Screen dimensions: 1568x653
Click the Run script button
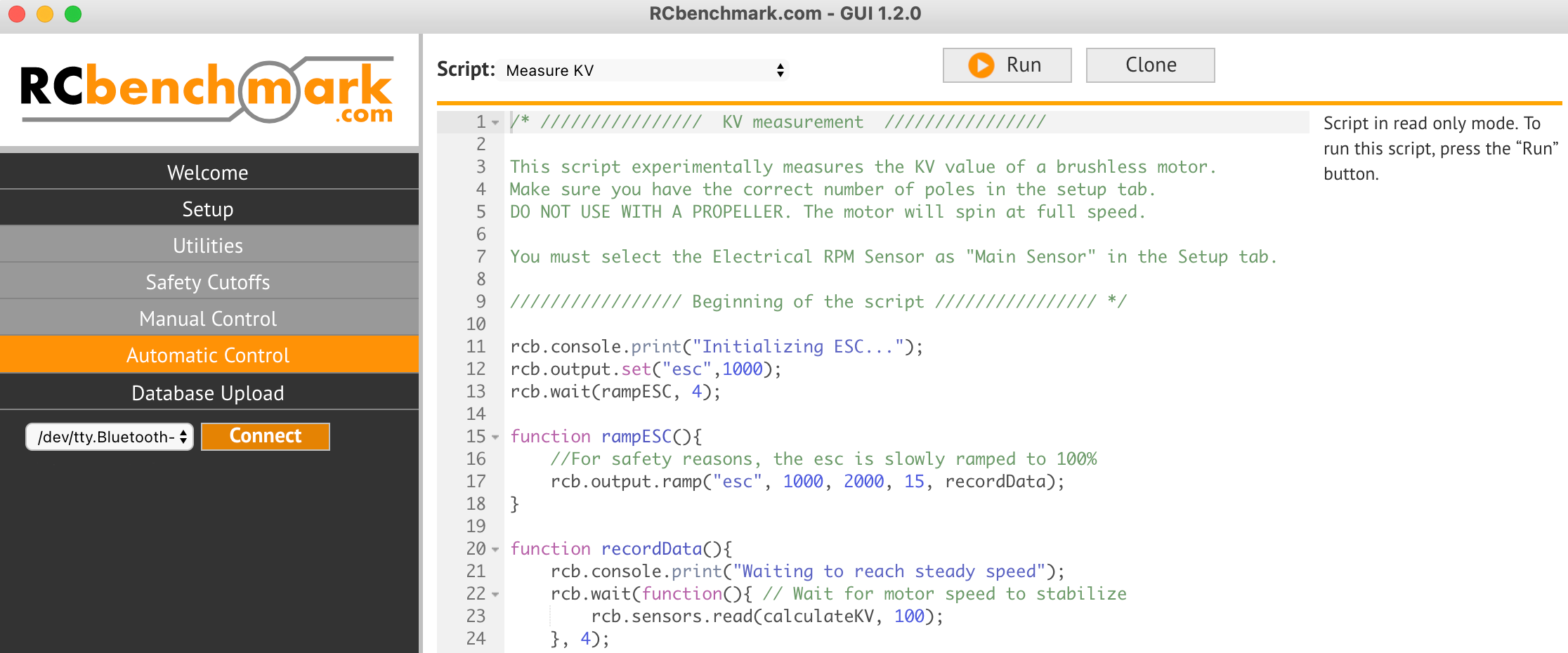[x=1006, y=65]
